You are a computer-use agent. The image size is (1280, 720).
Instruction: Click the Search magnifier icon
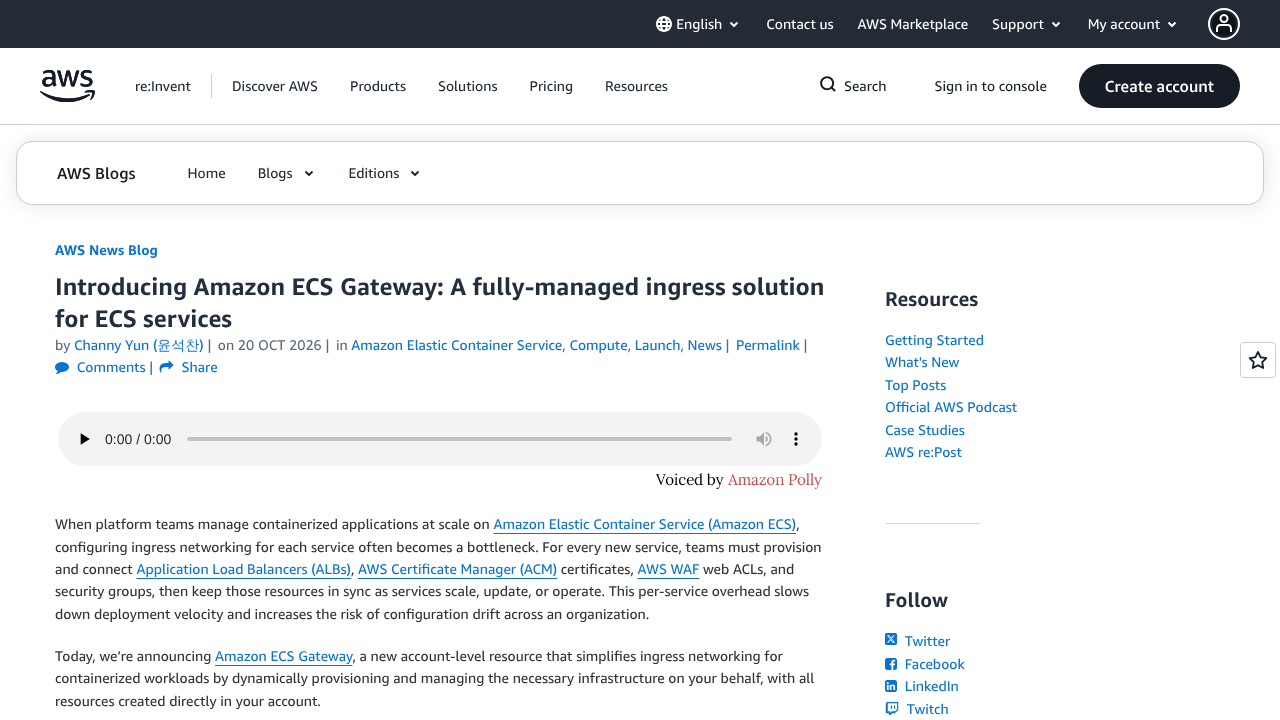pos(828,85)
